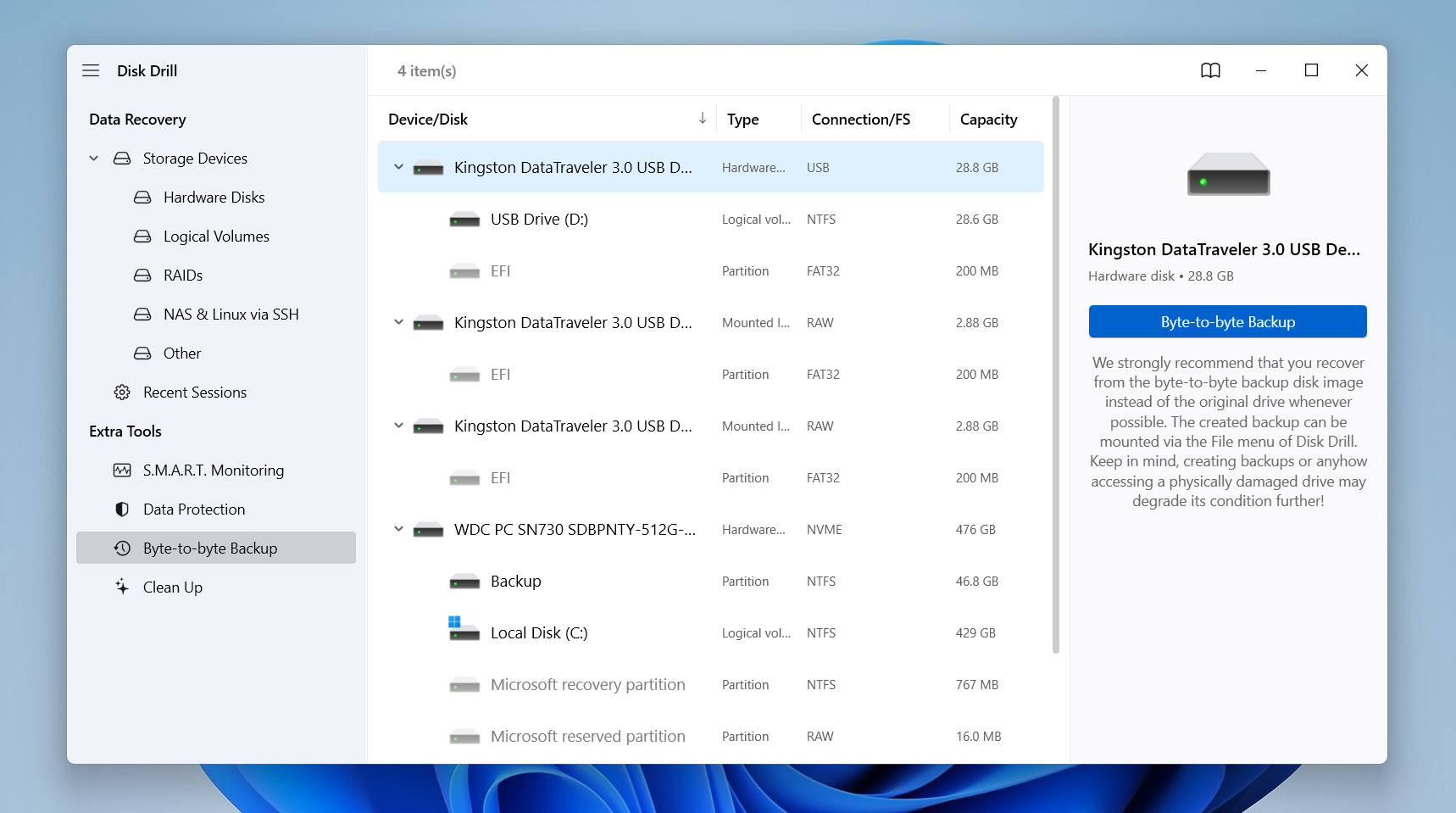Click the Storage Devices drive icon
Image resolution: width=1456 pixels, height=813 pixels.
coord(122,159)
